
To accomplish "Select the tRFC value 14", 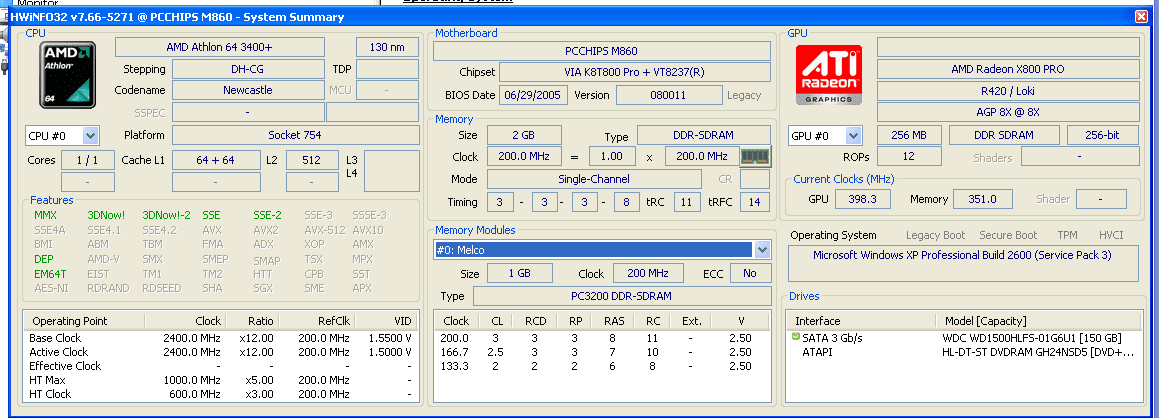I will pos(755,202).
